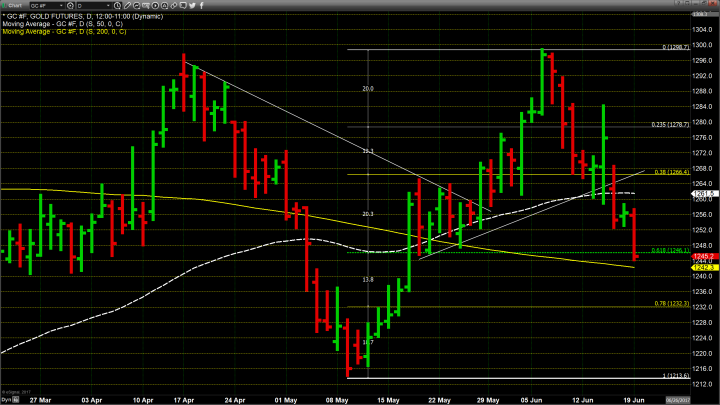Open the cursor tracking toolbar icon
The width and height of the screenshot is (720, 405).
click(146, 6)
